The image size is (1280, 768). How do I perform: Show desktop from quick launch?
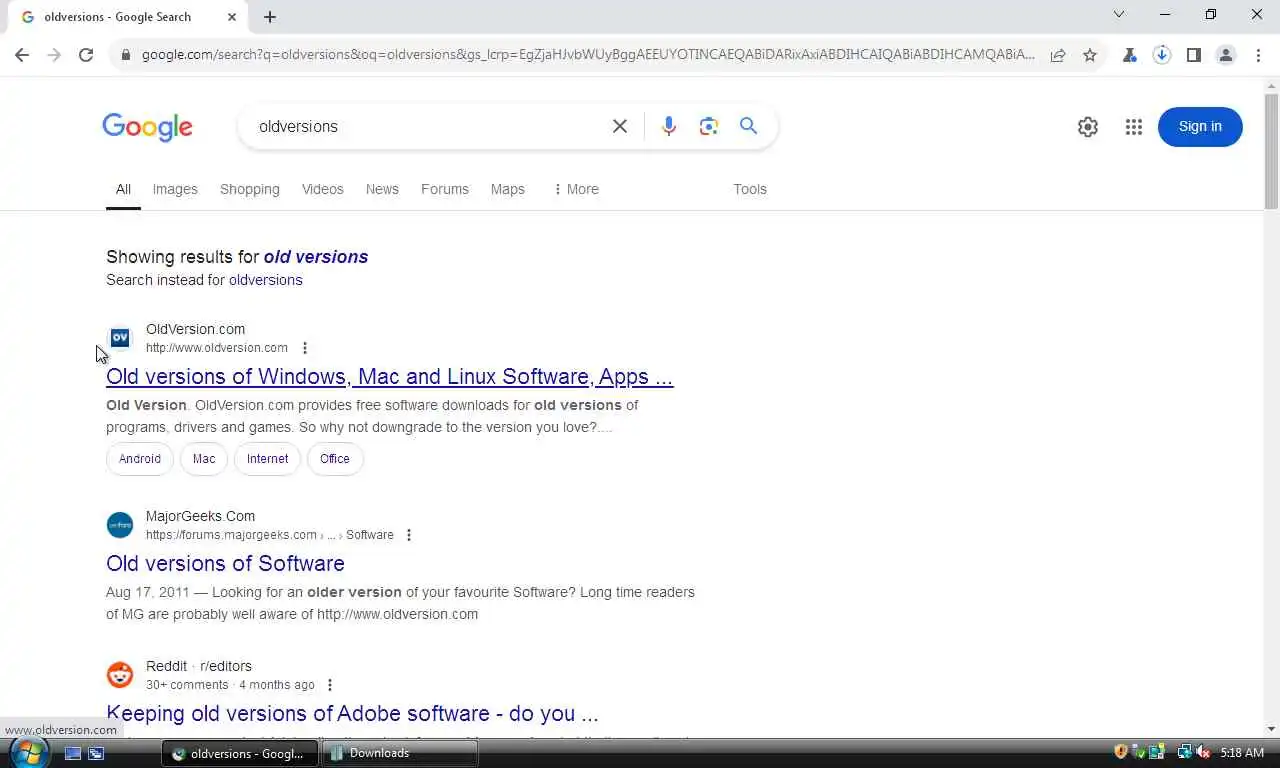point(73,753)
